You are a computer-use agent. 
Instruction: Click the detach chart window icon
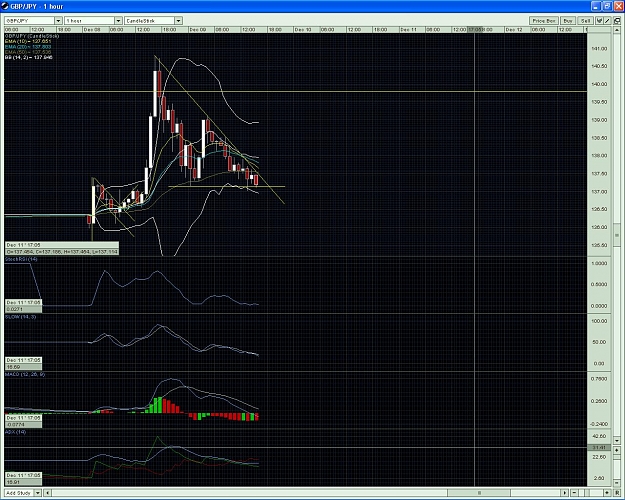617,21
